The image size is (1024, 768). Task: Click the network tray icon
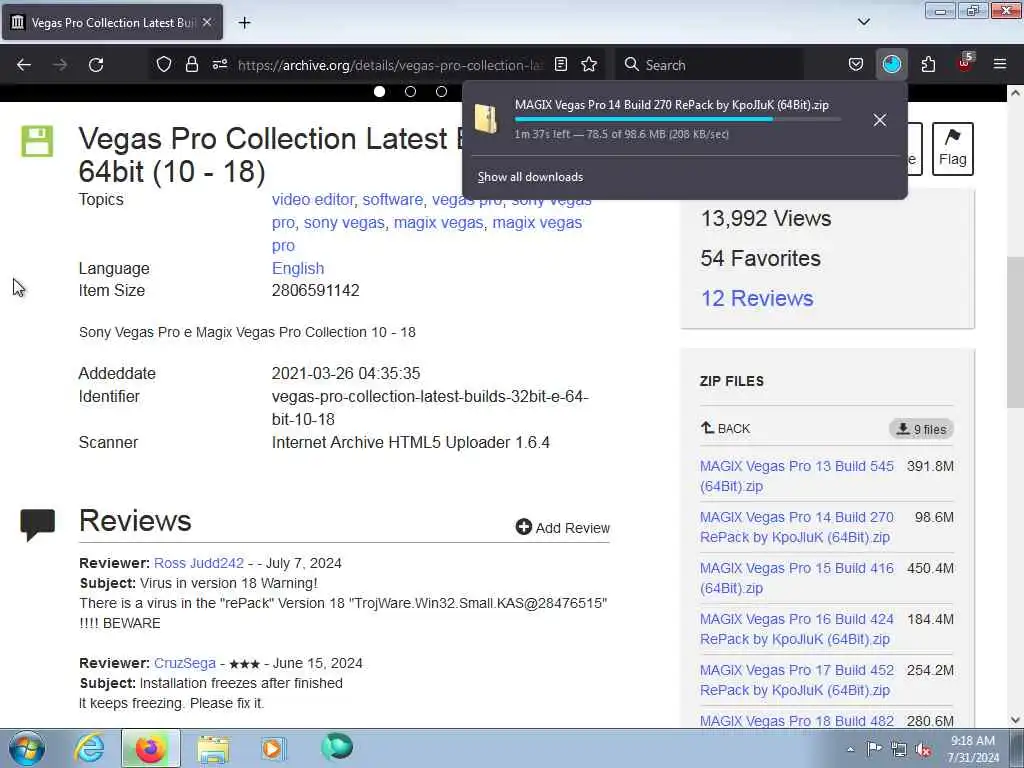click(899, 749)
